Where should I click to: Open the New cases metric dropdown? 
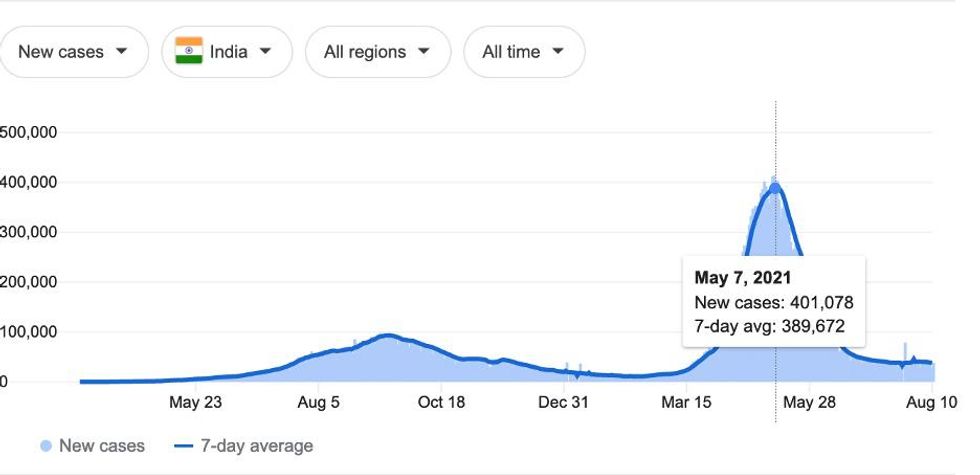[x=73, y=52]
